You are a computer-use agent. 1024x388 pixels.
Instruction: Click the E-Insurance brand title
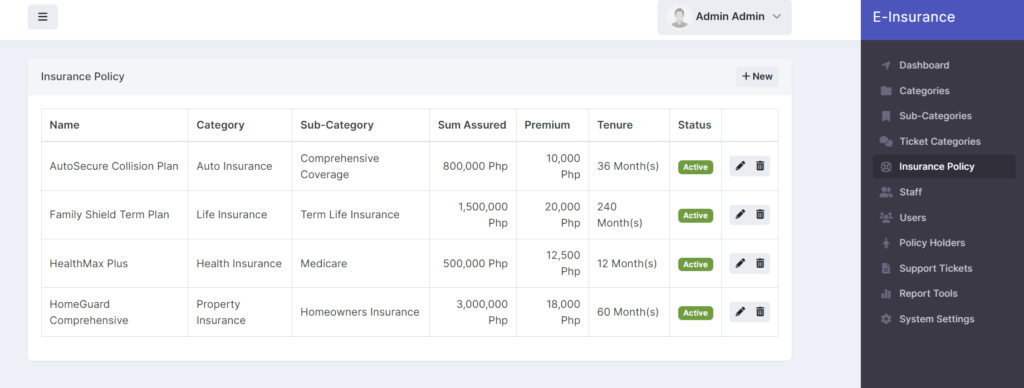(914, 18)
